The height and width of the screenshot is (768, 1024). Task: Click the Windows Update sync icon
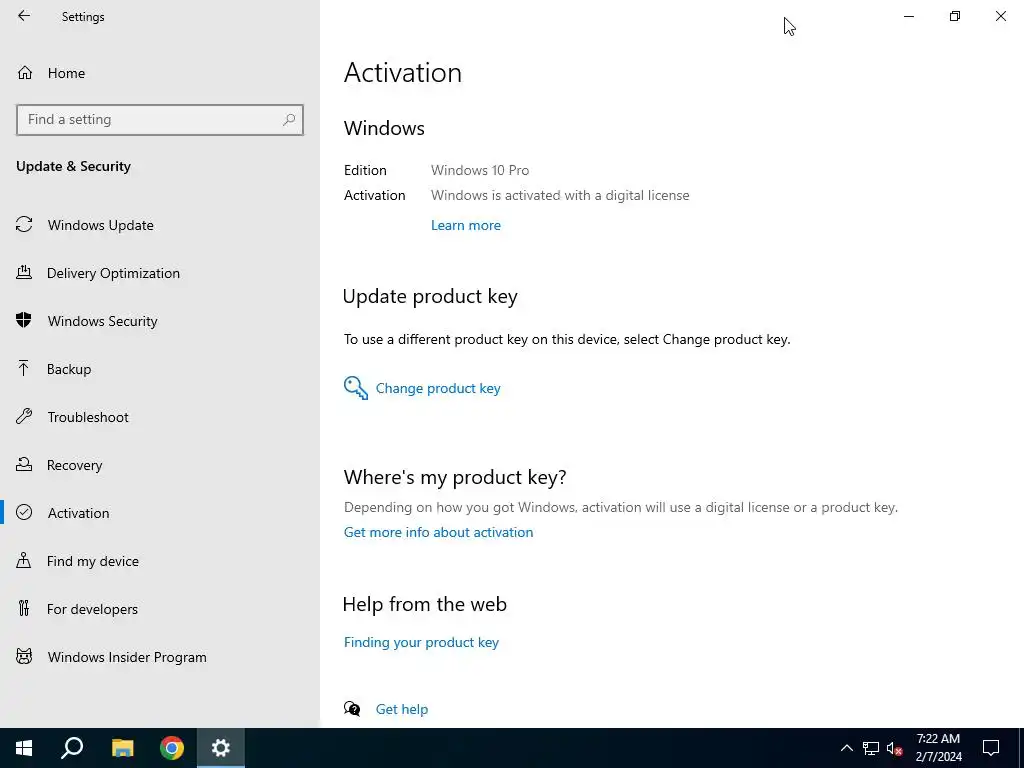coord(24,225)
